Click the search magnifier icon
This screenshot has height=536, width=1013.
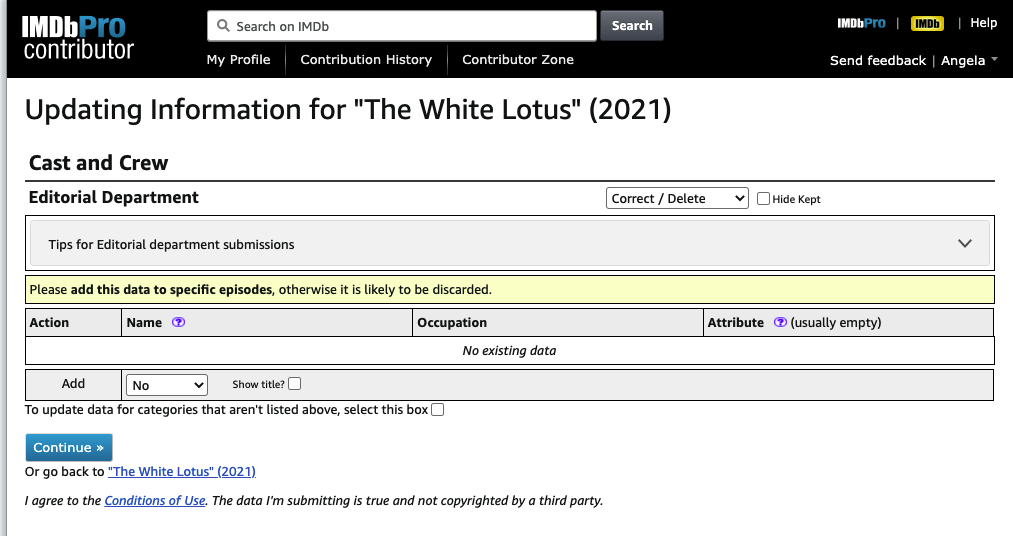pyautogui.click(x=222, y=26)
